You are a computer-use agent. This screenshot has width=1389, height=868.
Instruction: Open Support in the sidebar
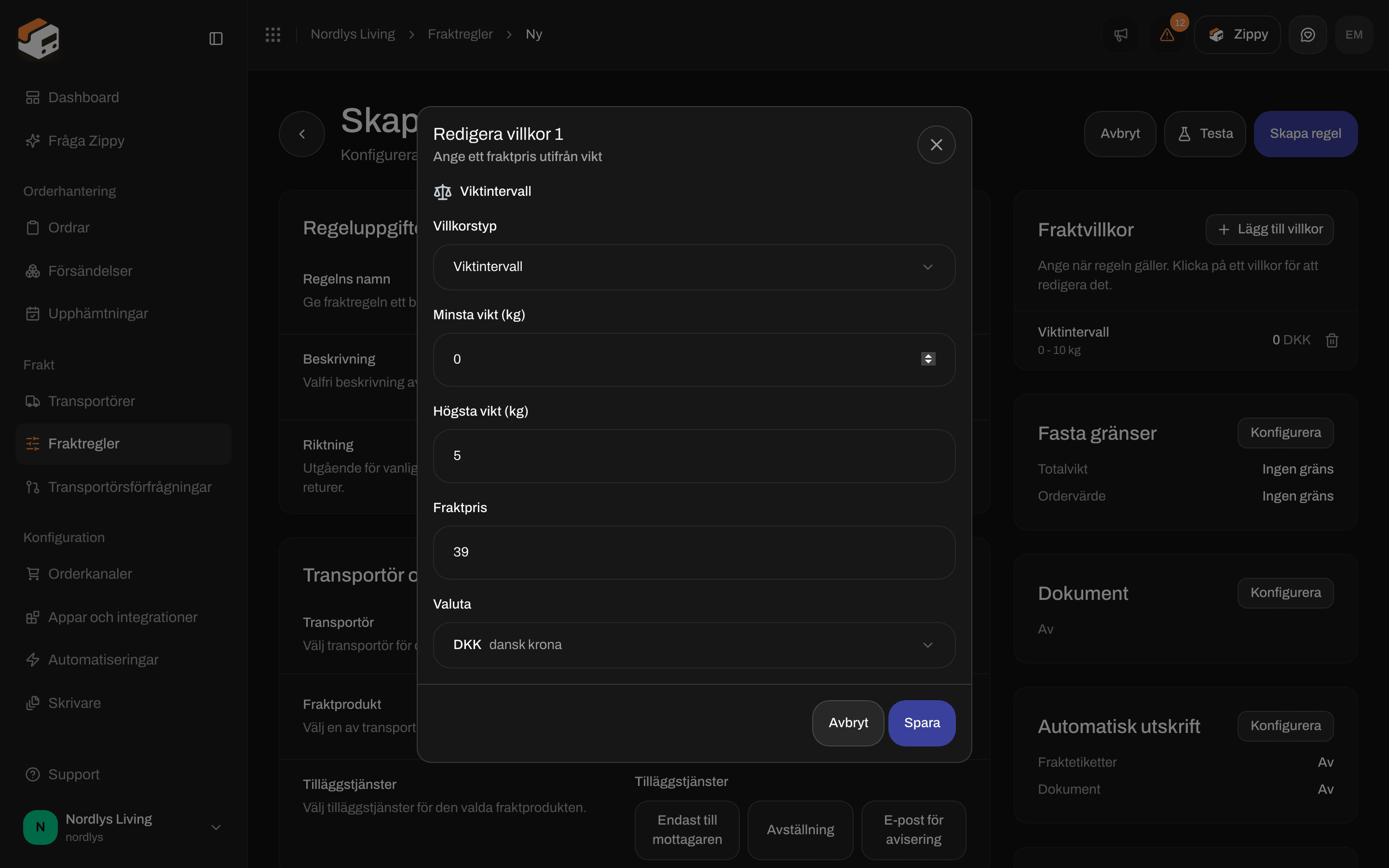point(123,774)
